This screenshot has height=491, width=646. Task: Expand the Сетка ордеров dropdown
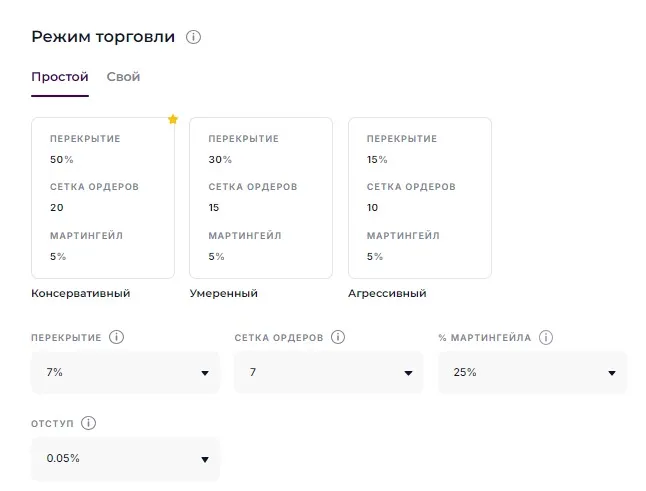click(x=329, y=372)
